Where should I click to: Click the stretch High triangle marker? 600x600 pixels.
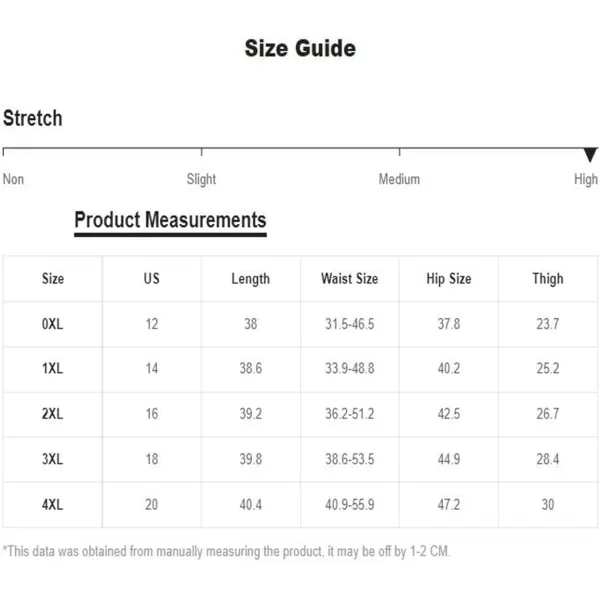(590, 155)
